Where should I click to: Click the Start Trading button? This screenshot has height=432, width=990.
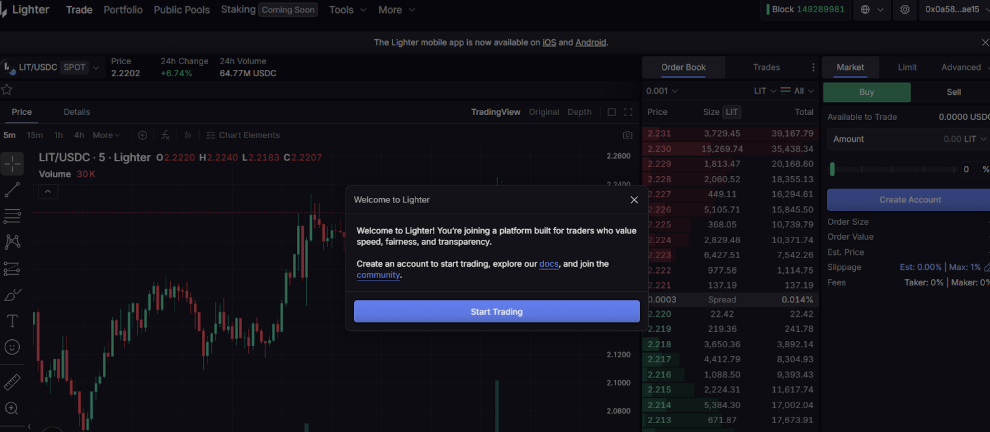[496, 311]
